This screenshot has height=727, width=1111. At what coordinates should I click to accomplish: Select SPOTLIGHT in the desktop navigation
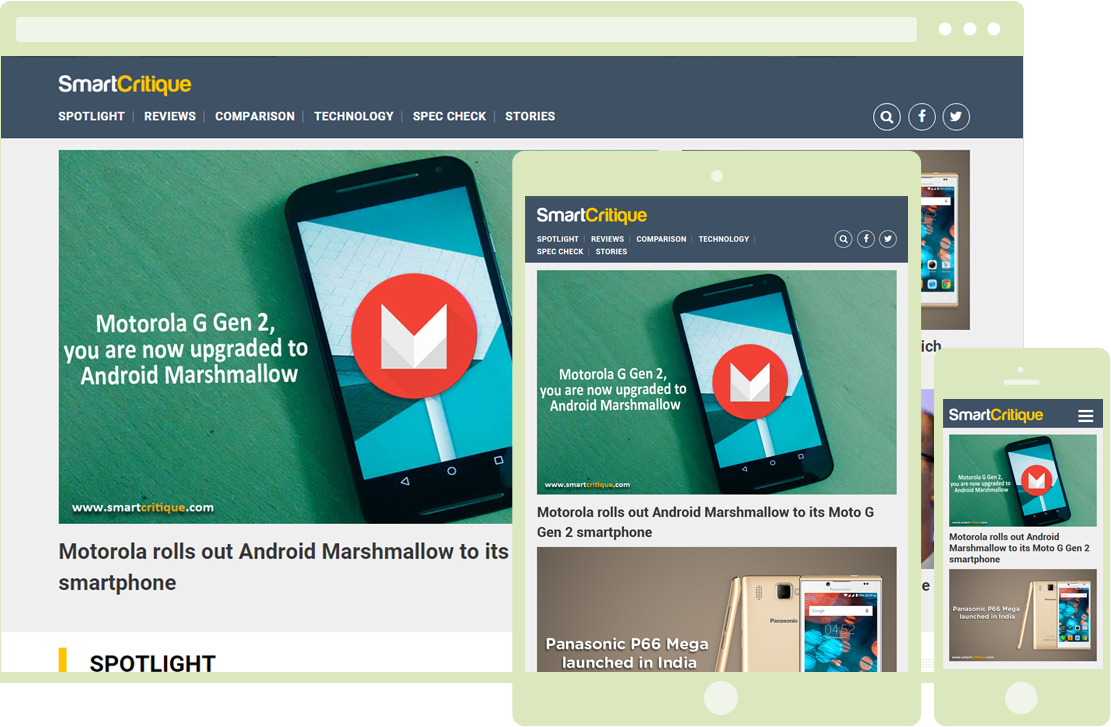click(x=91, y=117)
